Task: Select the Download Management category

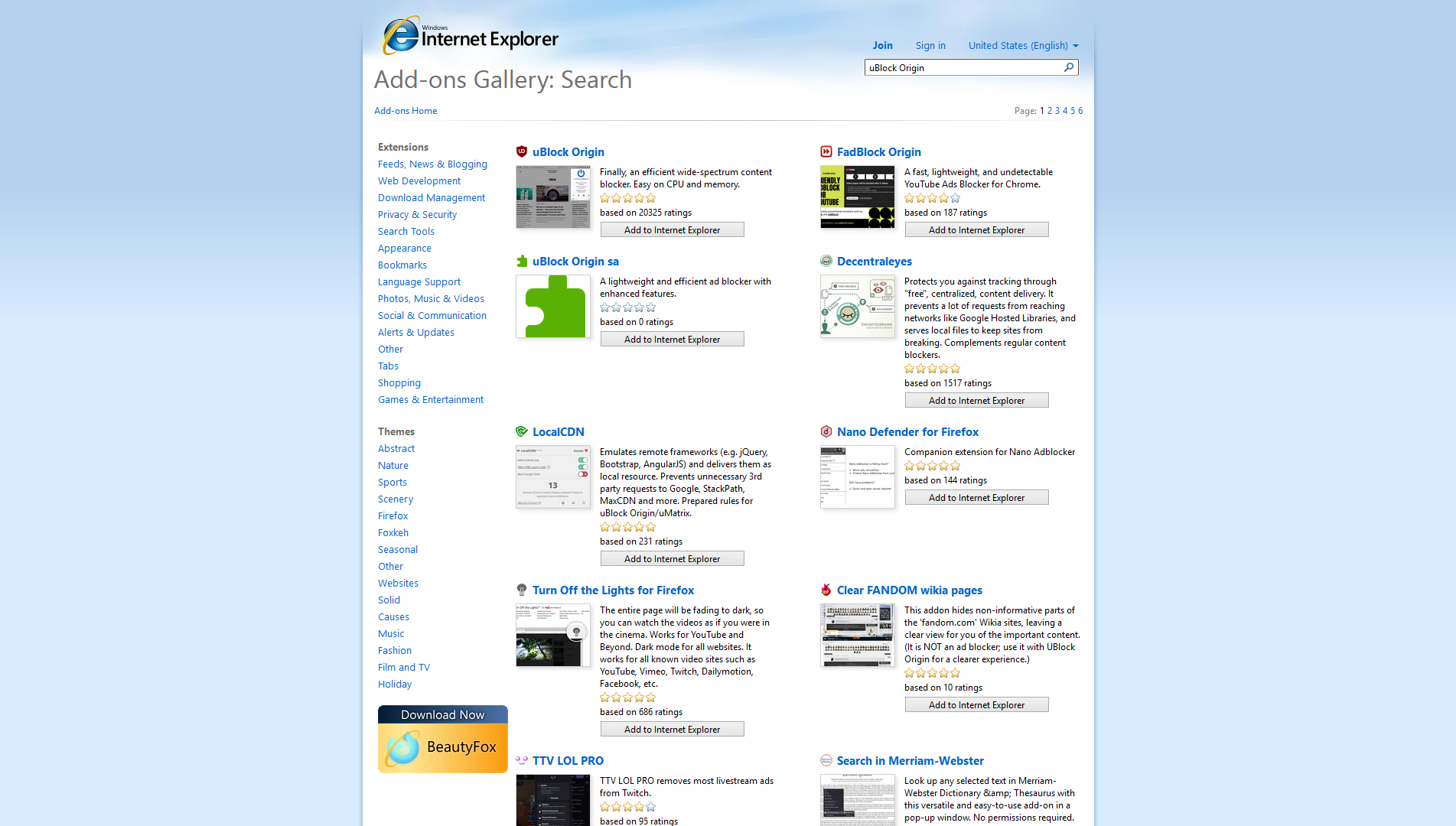Action: click(432, 197)
